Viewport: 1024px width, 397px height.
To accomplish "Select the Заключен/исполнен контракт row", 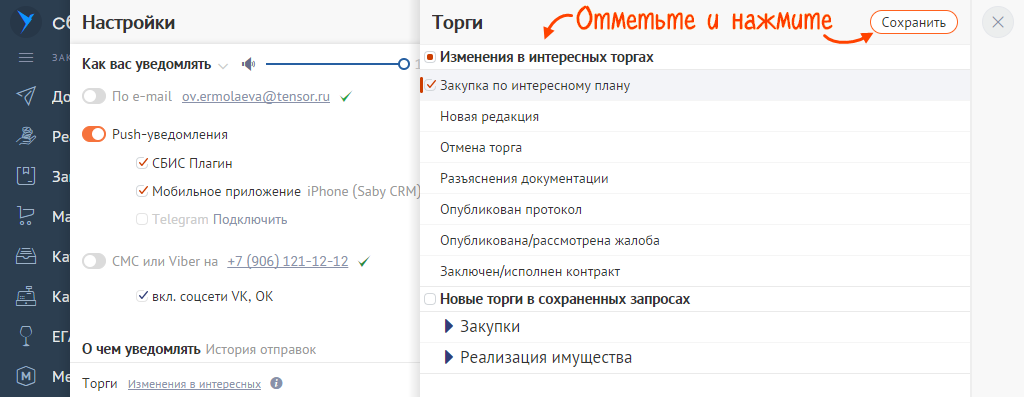I will point(695,271).
